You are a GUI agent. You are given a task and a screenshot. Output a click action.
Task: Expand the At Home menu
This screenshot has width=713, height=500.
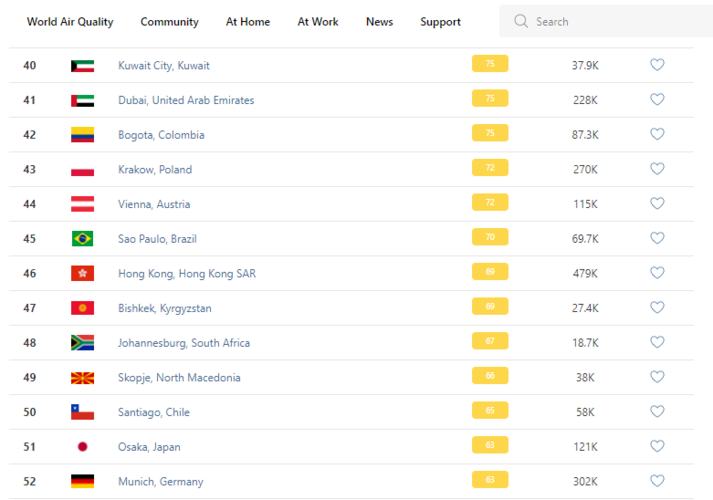248,22
